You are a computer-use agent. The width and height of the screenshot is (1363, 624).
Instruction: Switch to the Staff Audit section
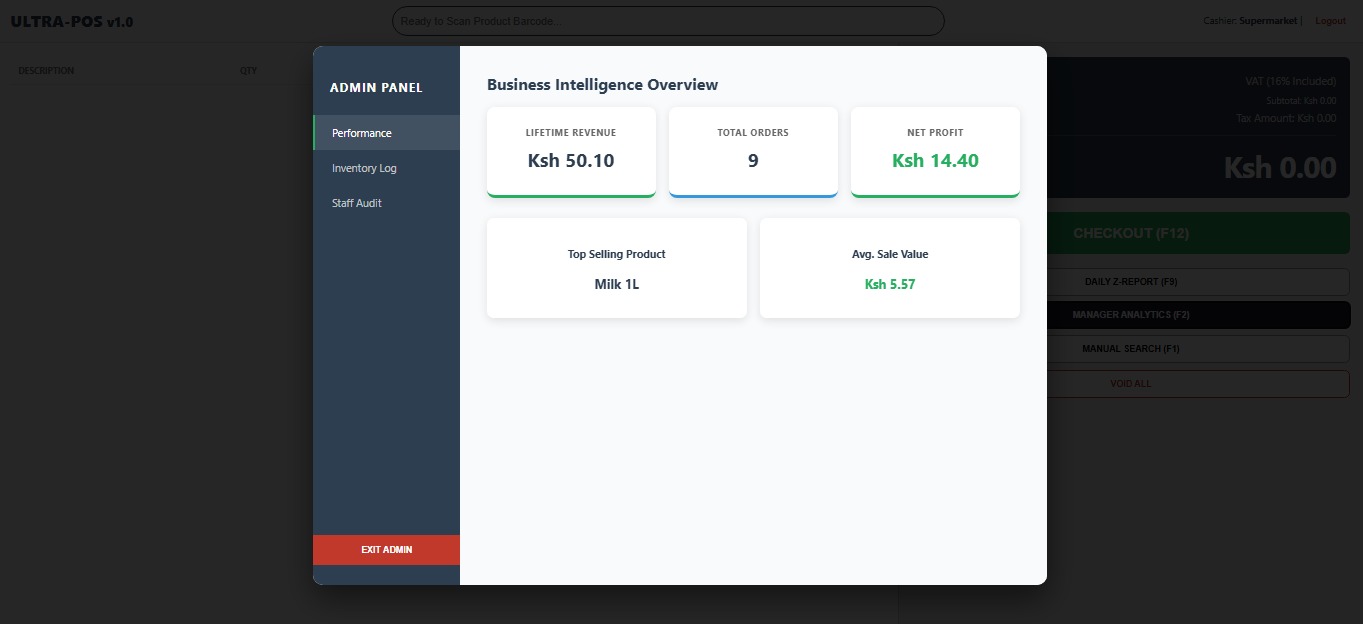(356, 202)
